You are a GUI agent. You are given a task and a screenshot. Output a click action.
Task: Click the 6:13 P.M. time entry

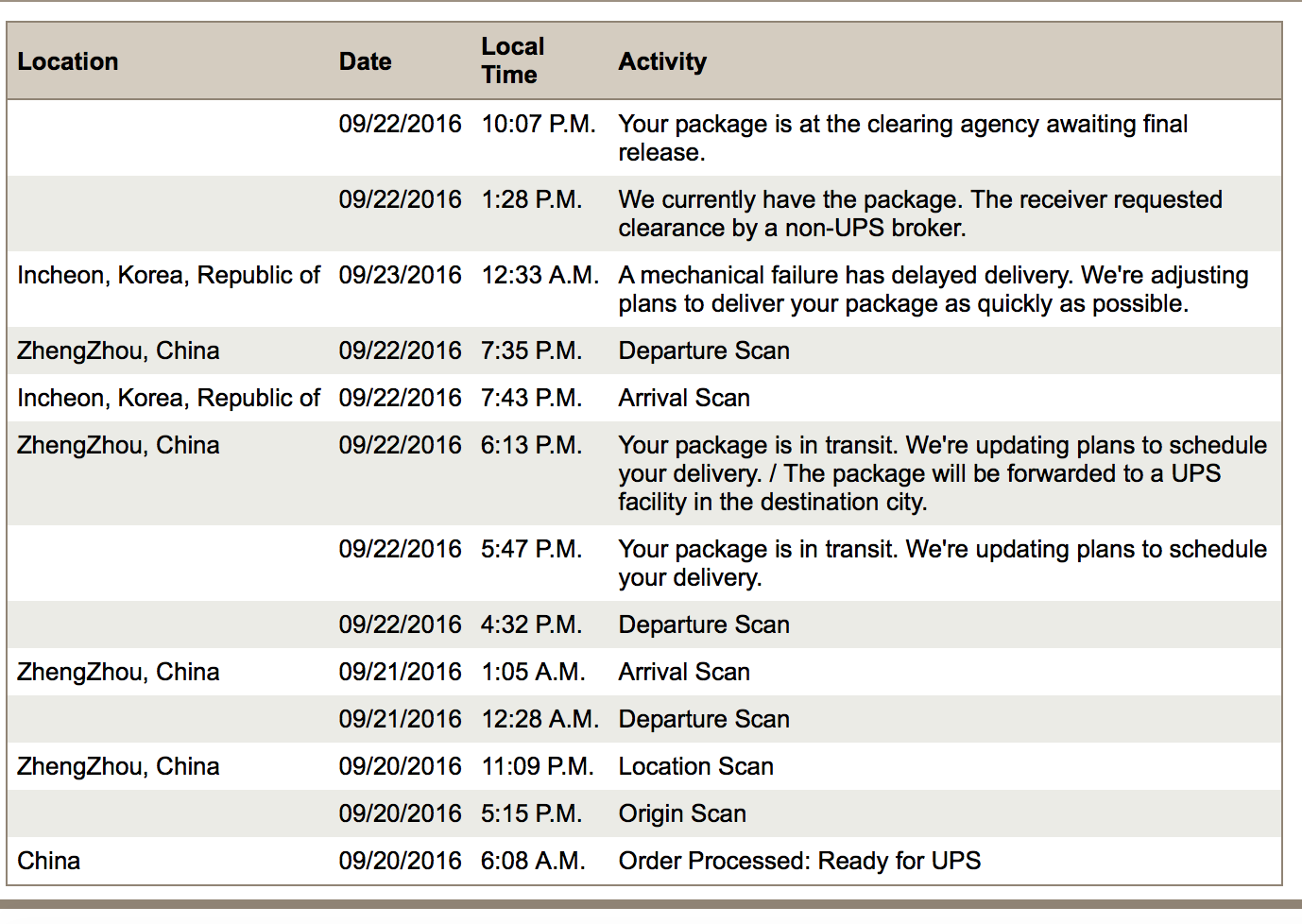tap(531, 445)
